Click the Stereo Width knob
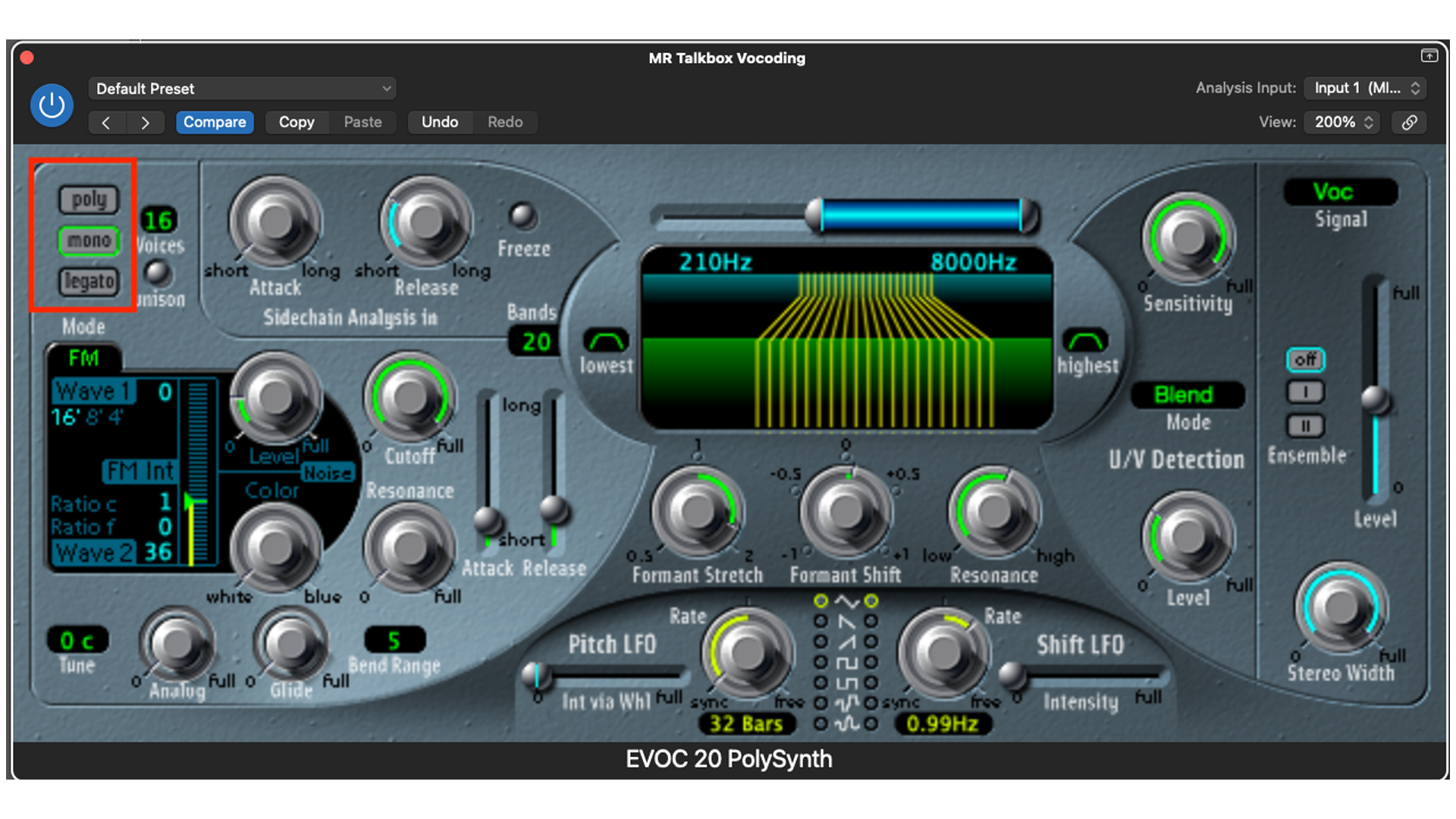The width and height of the screenshot is (1456, 819). [x=1341, y=607]
